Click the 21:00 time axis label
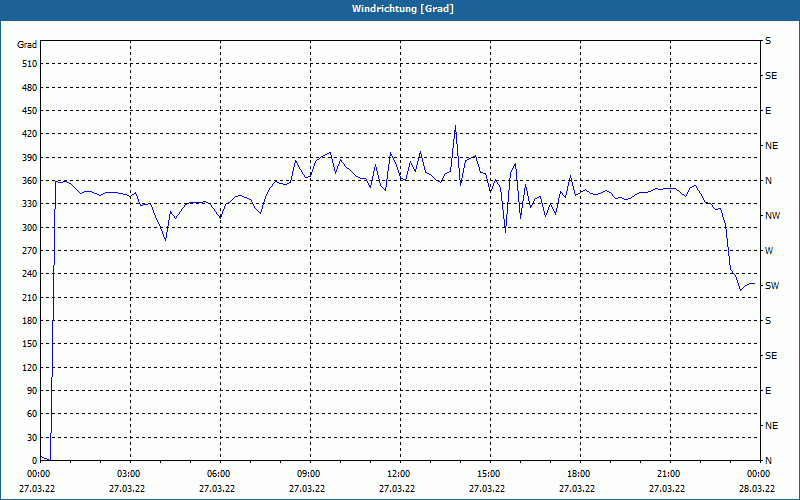Image resolution: width=800 pixels, height=500 pixels. point(669,474)
